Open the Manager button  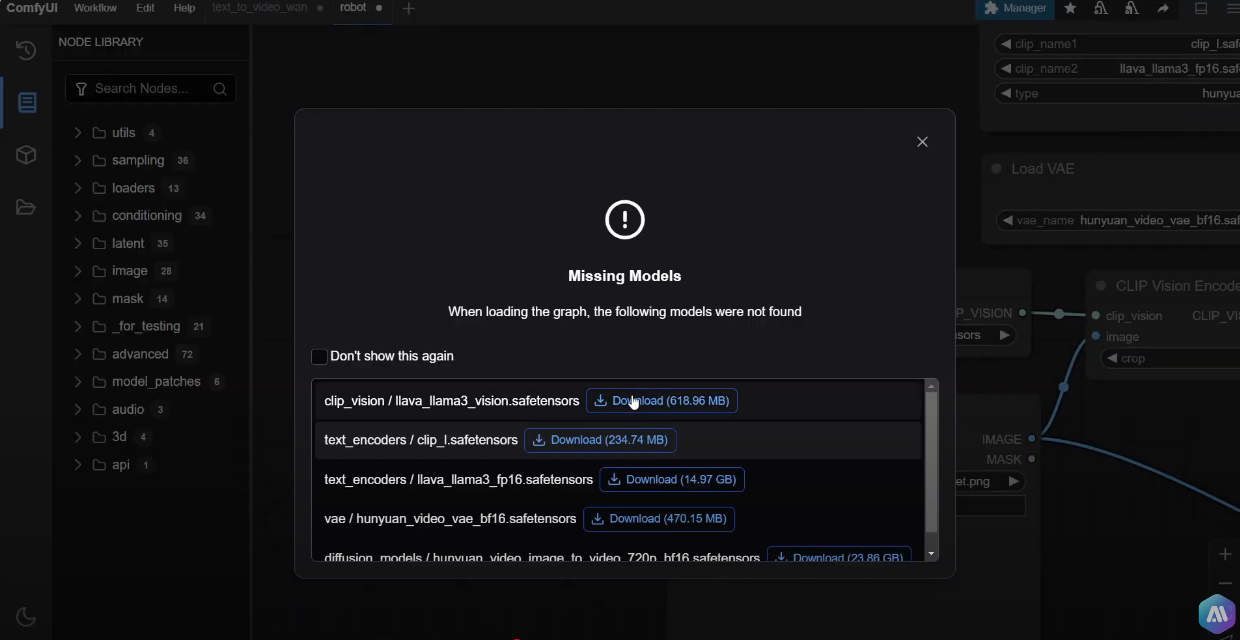point(1015,8)
